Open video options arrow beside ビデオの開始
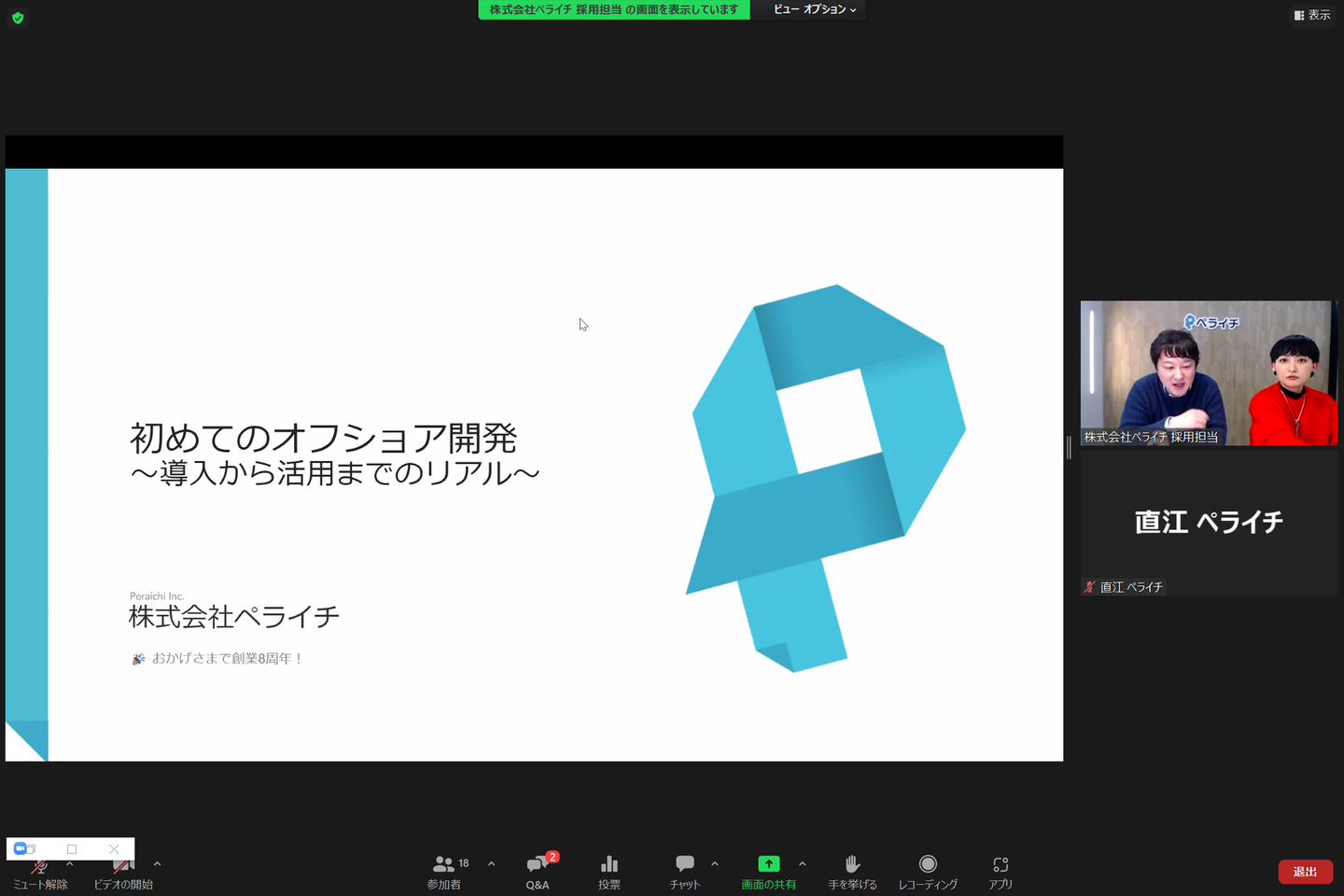The image size is (1344, 896). pyautogui.click(x=157, y=864)
